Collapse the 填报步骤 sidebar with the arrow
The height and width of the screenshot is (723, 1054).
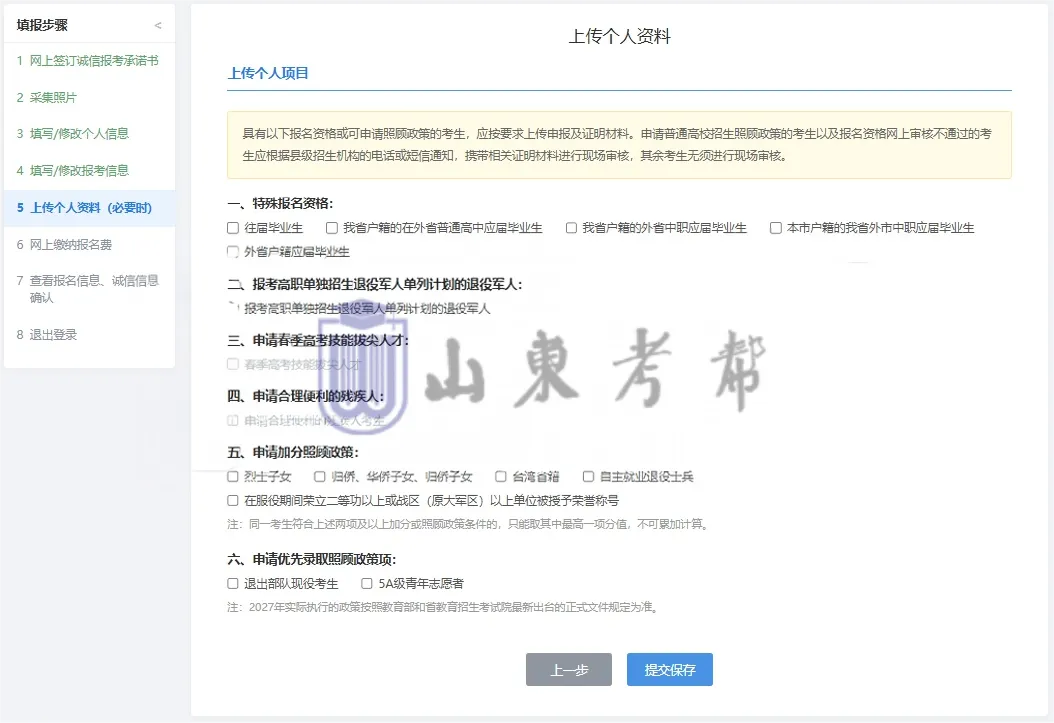[158, 26]
